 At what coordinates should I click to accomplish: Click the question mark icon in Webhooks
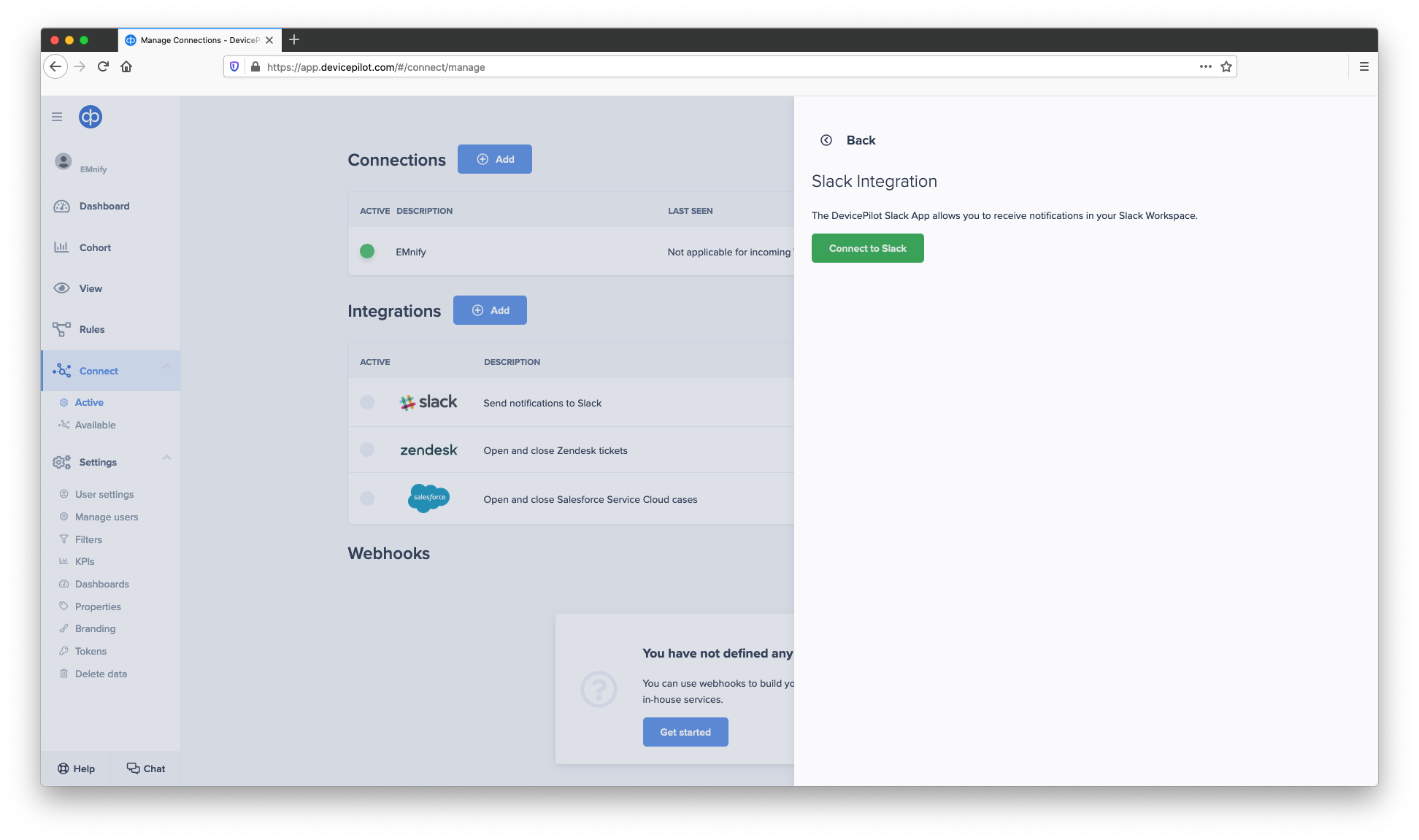[599, 689]
